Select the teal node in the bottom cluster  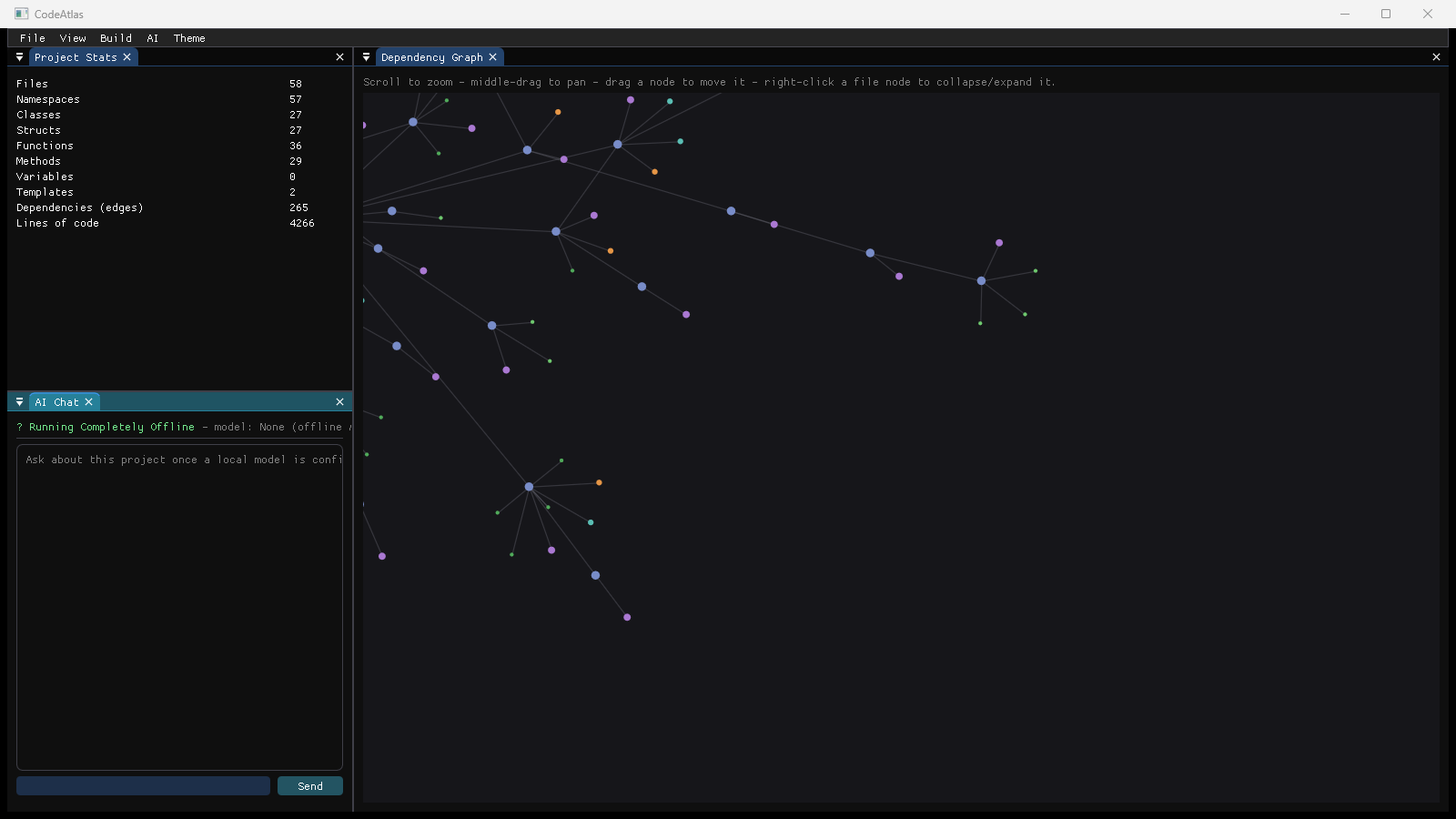(591, 522)
